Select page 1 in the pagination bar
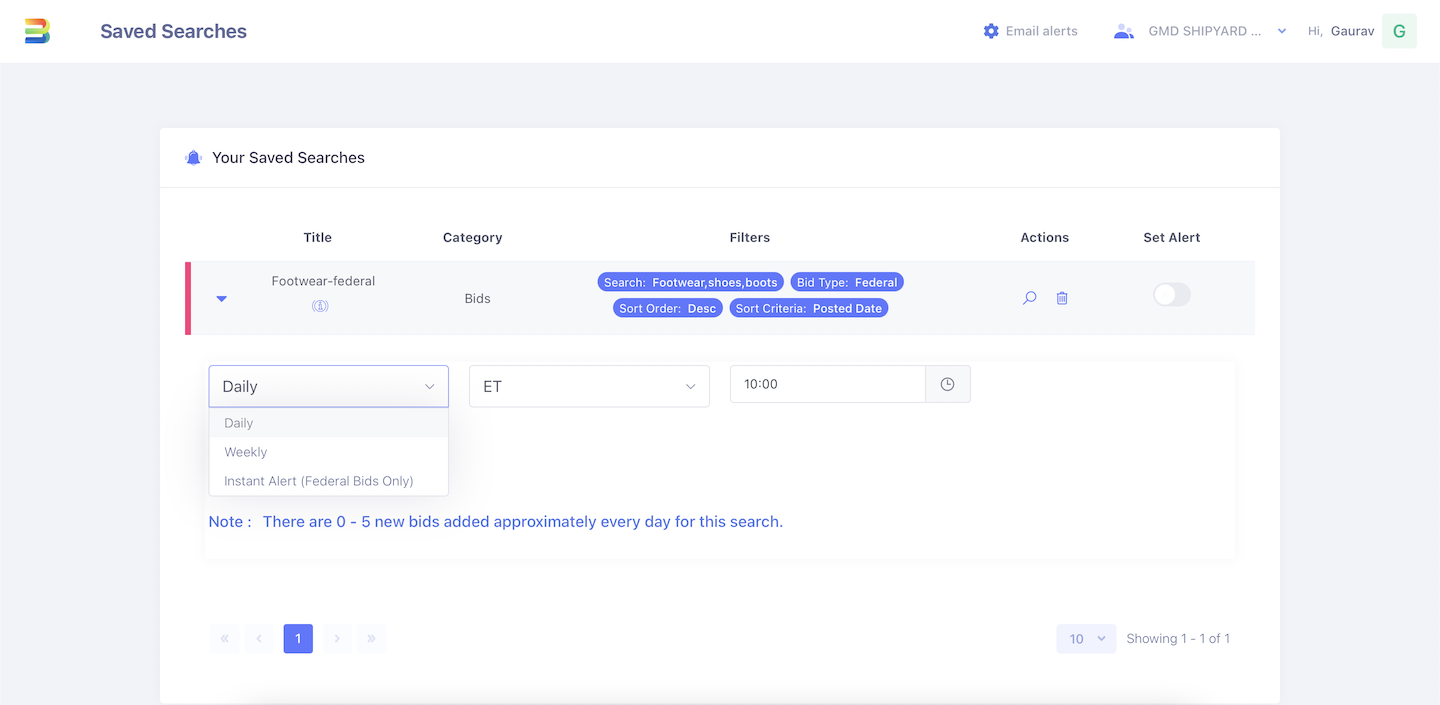The height and width of the screenshot is (705, 1440). 297,638
